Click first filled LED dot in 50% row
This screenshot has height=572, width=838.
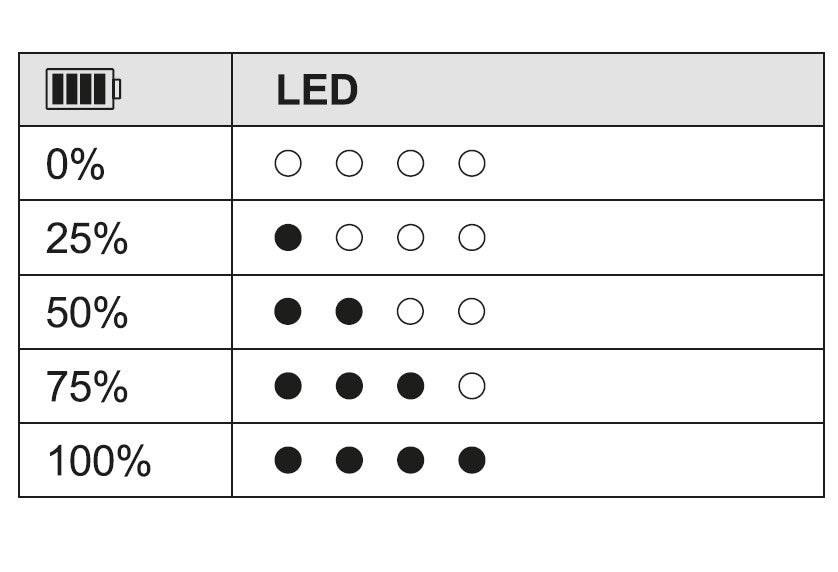(x=288, y=311)
